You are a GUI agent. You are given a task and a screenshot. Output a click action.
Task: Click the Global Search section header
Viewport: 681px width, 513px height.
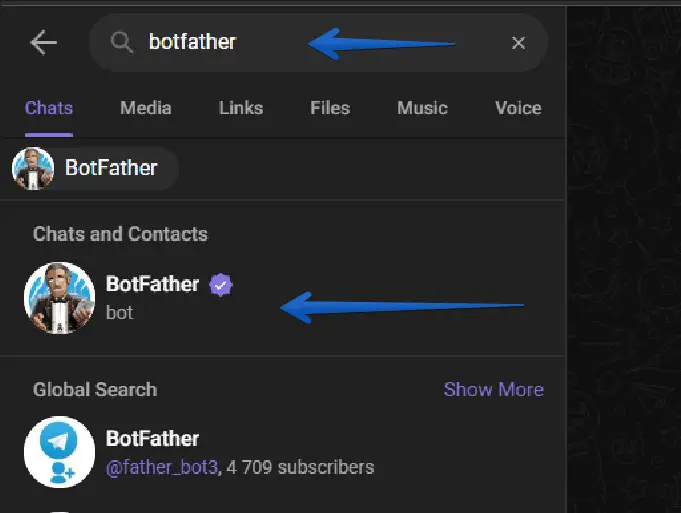coord(95,389)
